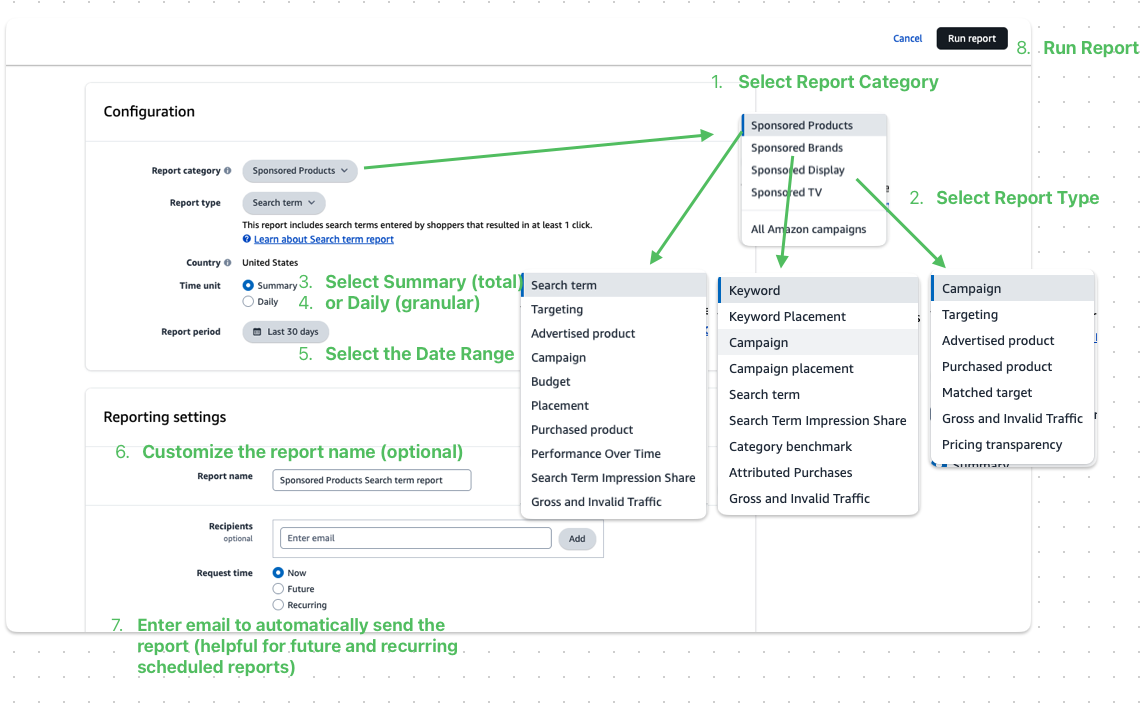Screen dimensions: 1147x703
Task: Choose Search Term Impression Share in middle list
Action: pos(819,421)
